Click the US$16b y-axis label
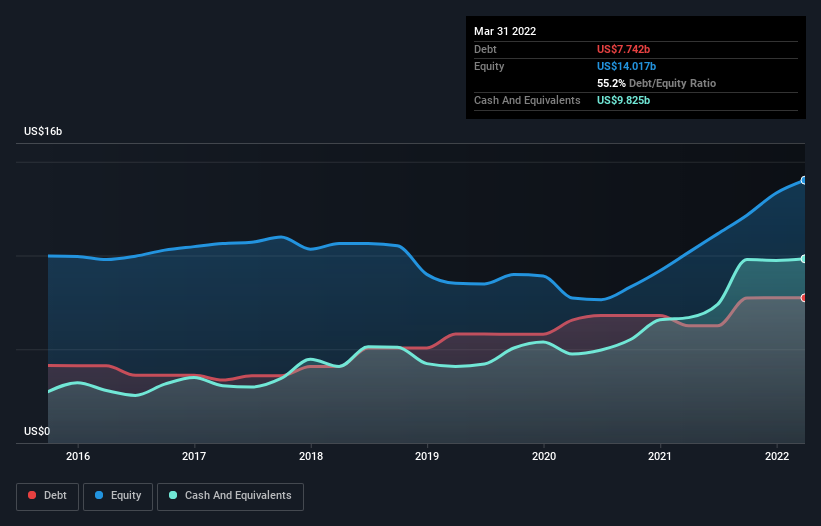Screen dimensions: 821x526 (43, 131)
